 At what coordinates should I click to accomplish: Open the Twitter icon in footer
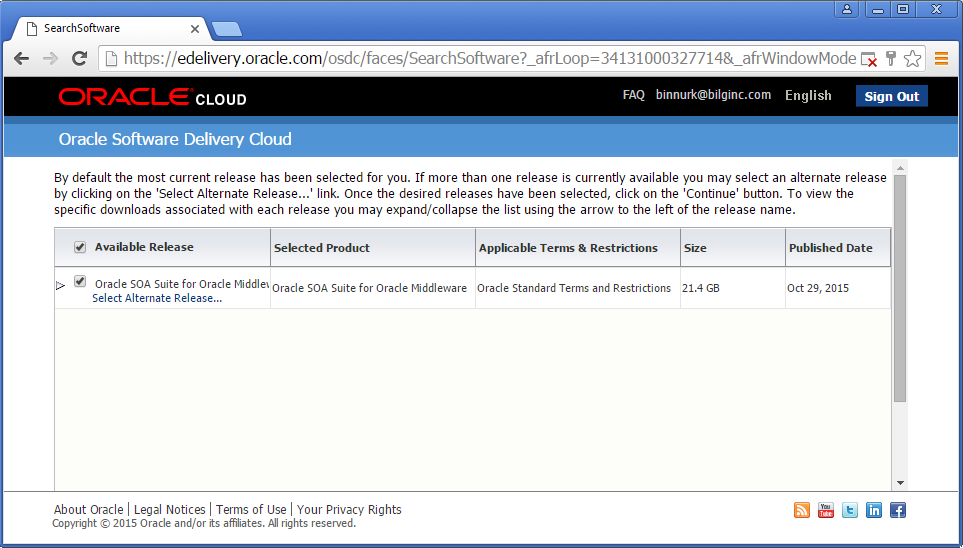(849, 510)
